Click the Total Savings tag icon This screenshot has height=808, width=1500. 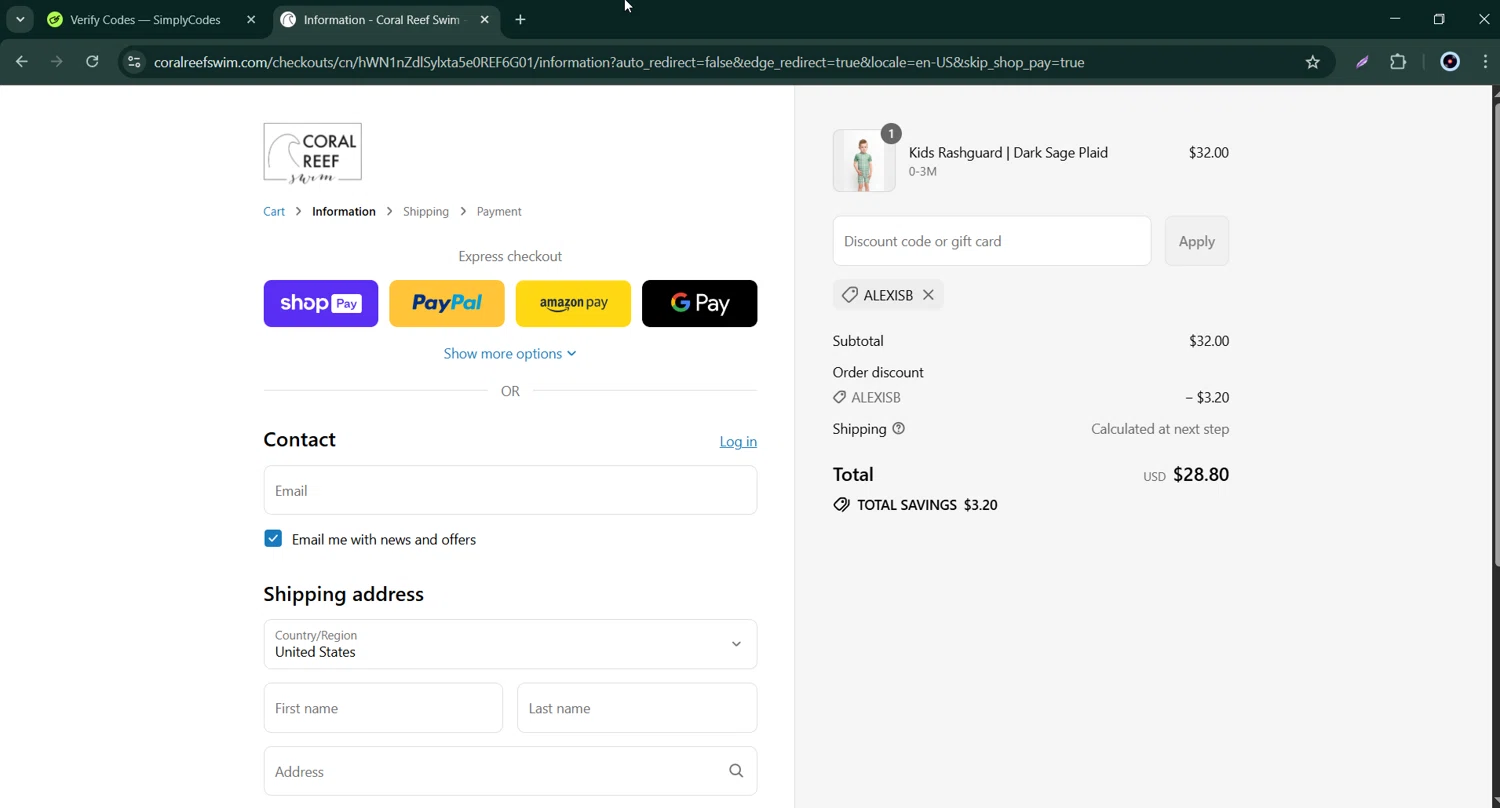(841, 505)
